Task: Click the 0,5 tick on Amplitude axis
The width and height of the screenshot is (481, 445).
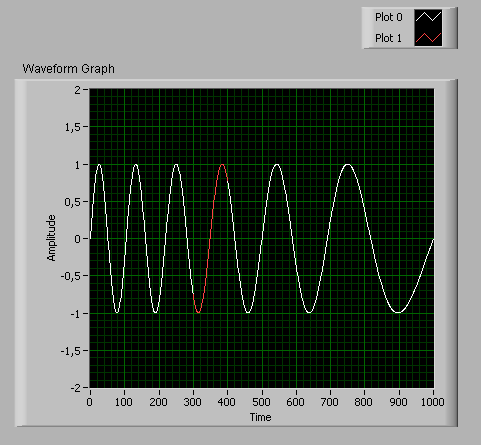Action: [73, 202]
